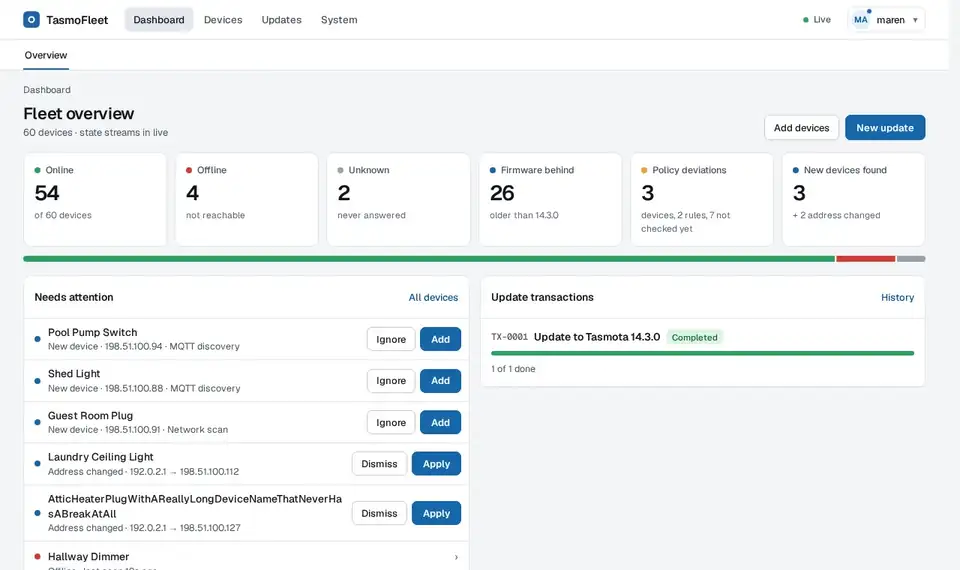Click the Laundry Ceiling Light name
Viewport: 960px width, 570px height.
click(100, 457)
